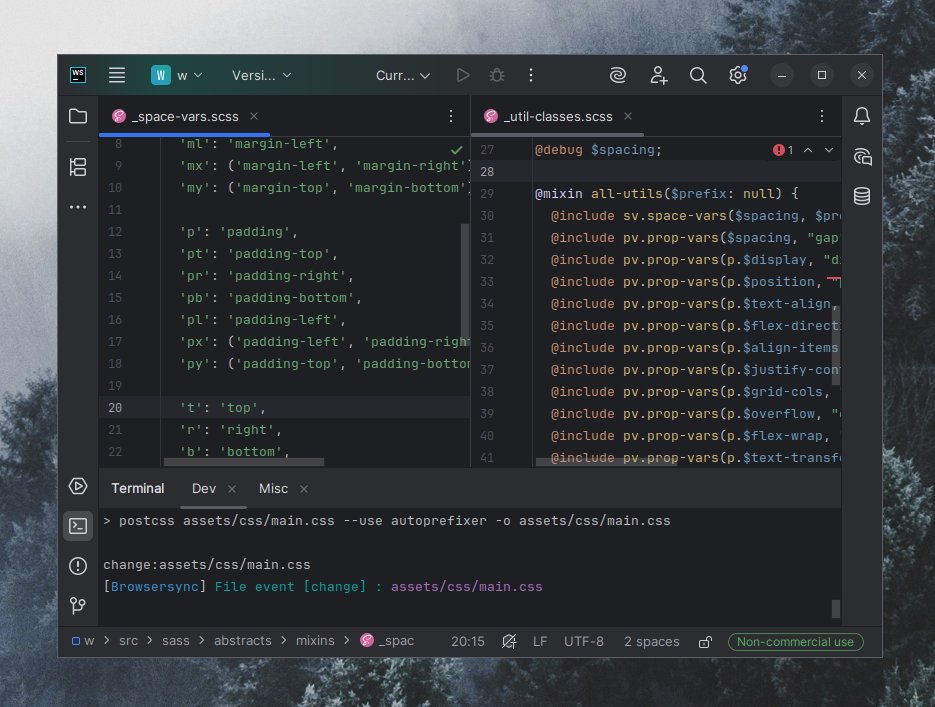Run the current configuration
935x707 pixels.
463,75
